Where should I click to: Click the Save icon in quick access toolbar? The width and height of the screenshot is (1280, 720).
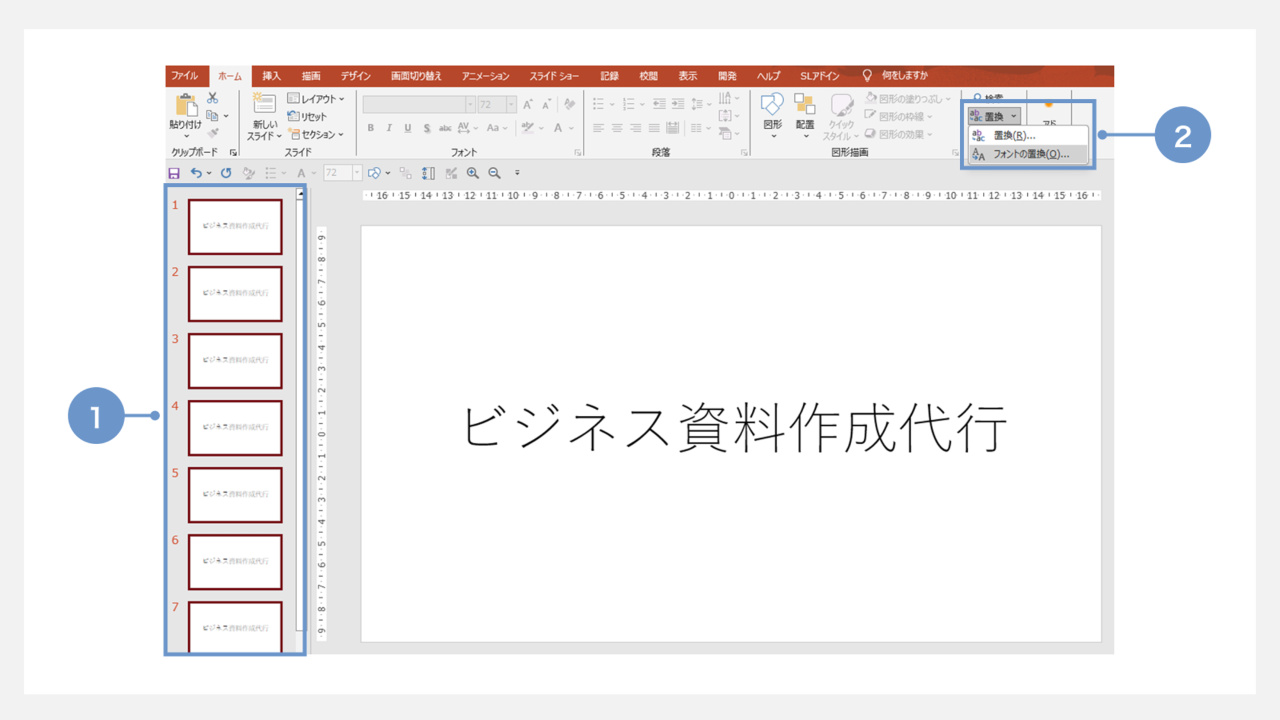tap(174, 173)
